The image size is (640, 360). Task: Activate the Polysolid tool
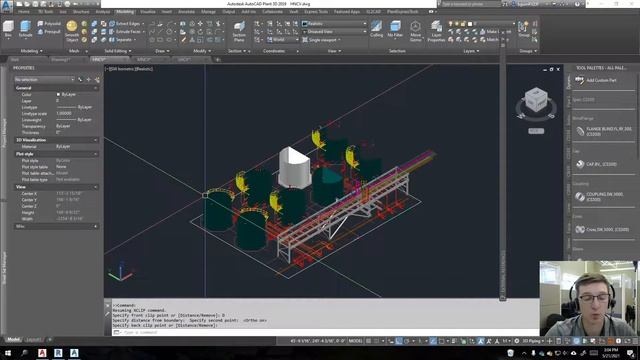[49, 24]
